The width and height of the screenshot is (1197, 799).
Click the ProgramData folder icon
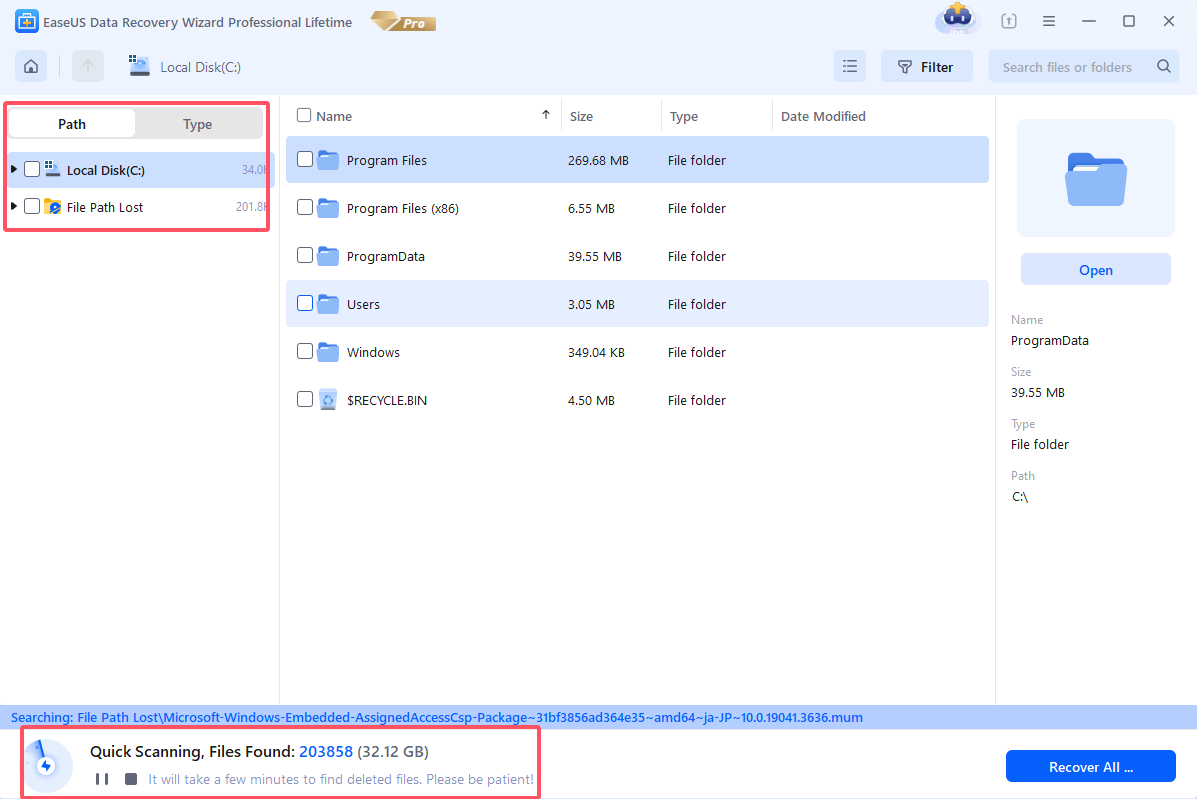327,256
